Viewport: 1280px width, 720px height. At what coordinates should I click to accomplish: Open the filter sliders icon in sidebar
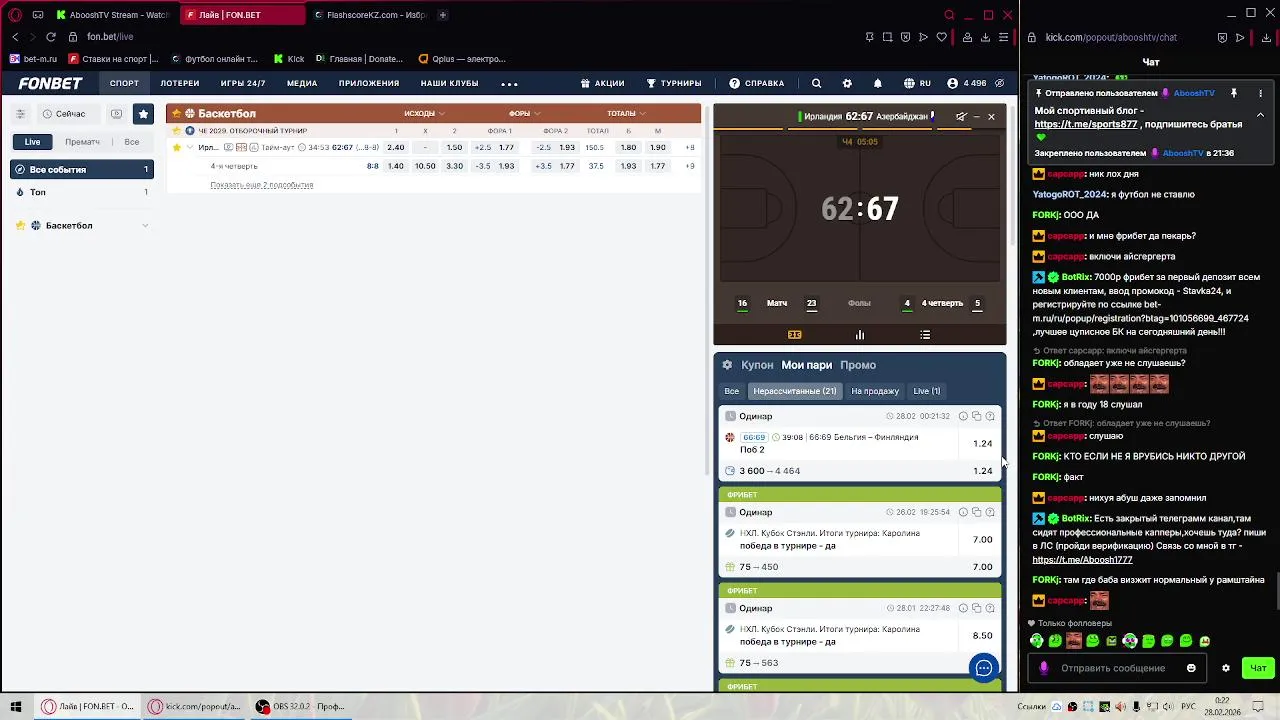tap(22, 114)
